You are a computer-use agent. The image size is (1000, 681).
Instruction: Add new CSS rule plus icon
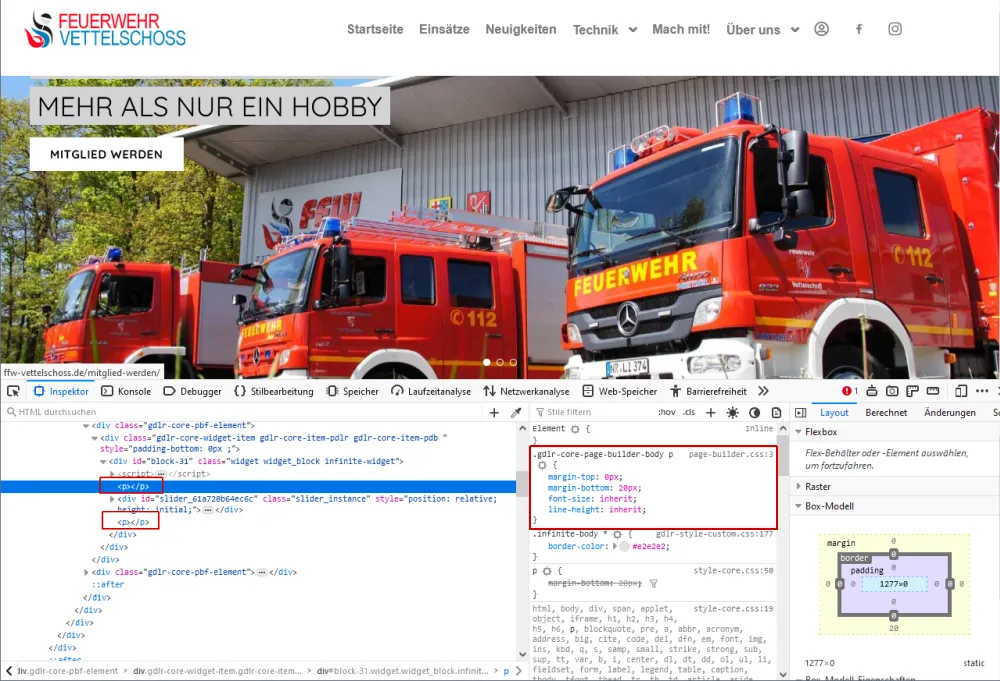point(710,413)
